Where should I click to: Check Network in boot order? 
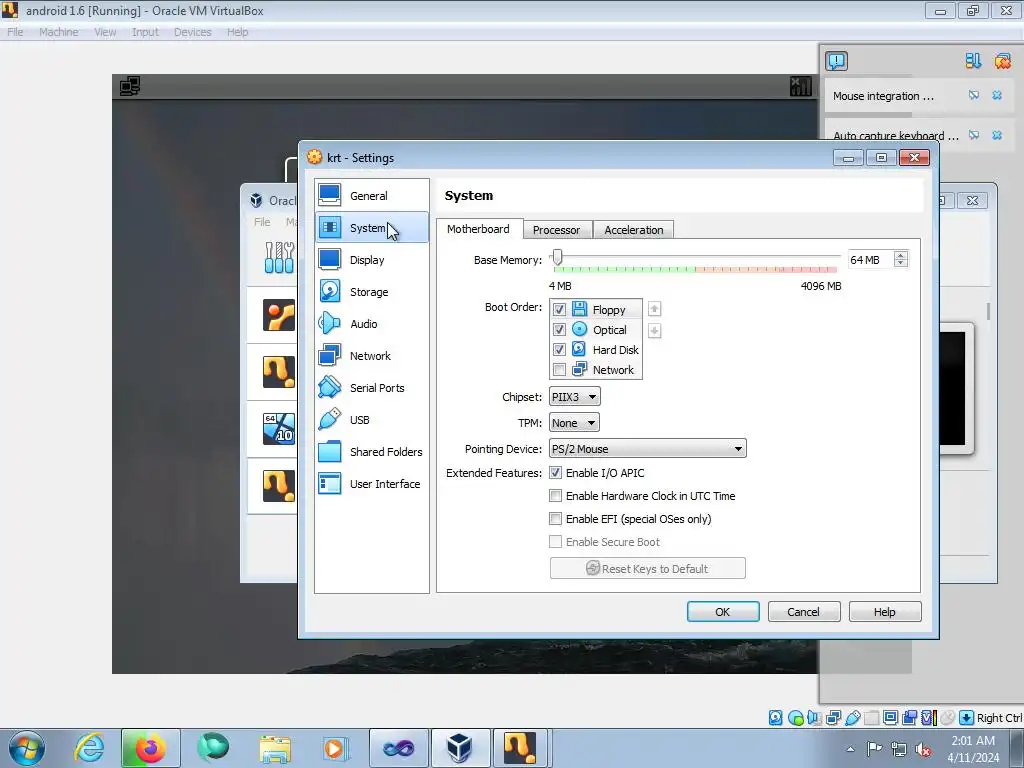point(559,370)
